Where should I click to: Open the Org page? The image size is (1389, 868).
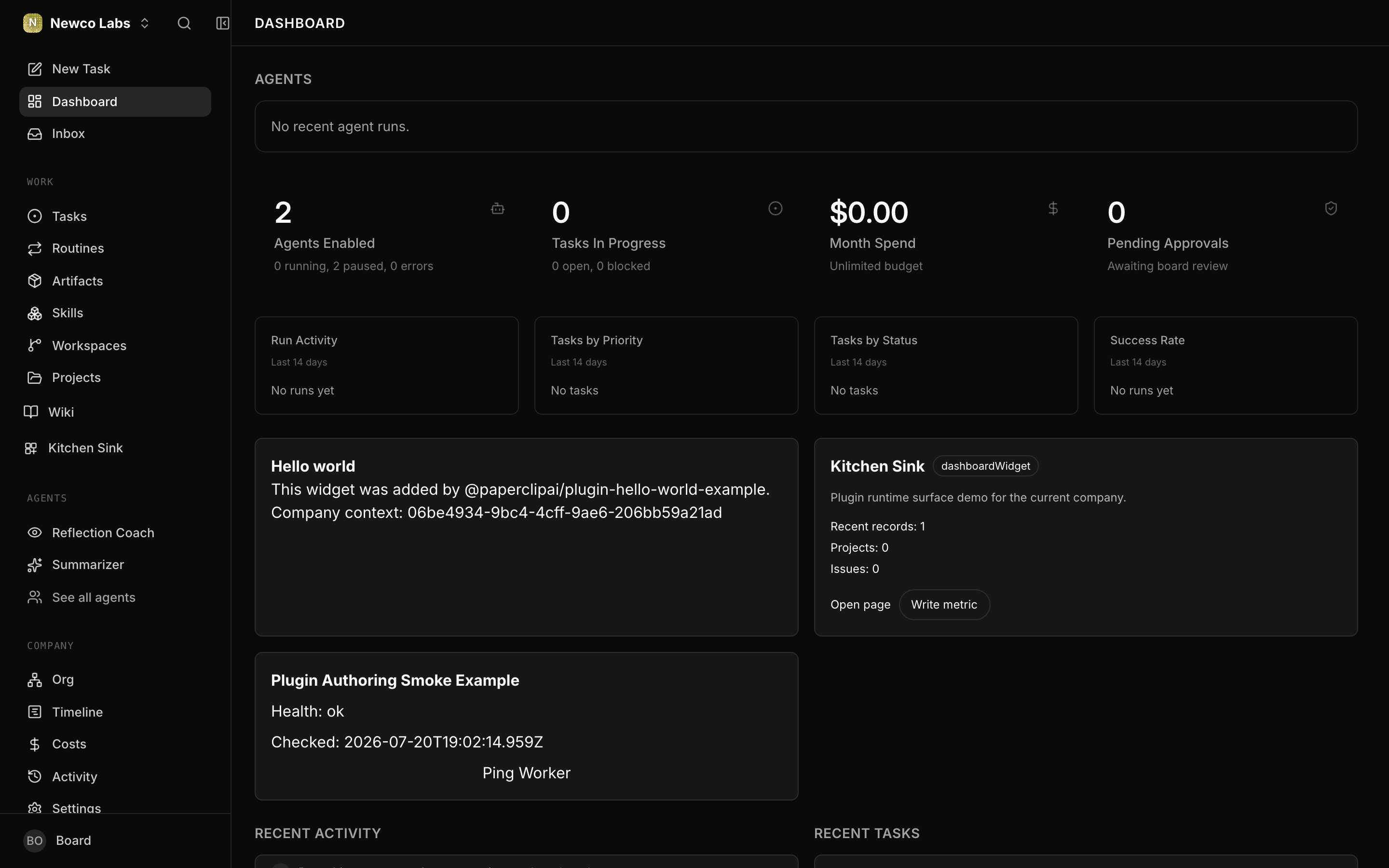click(115, 680)
